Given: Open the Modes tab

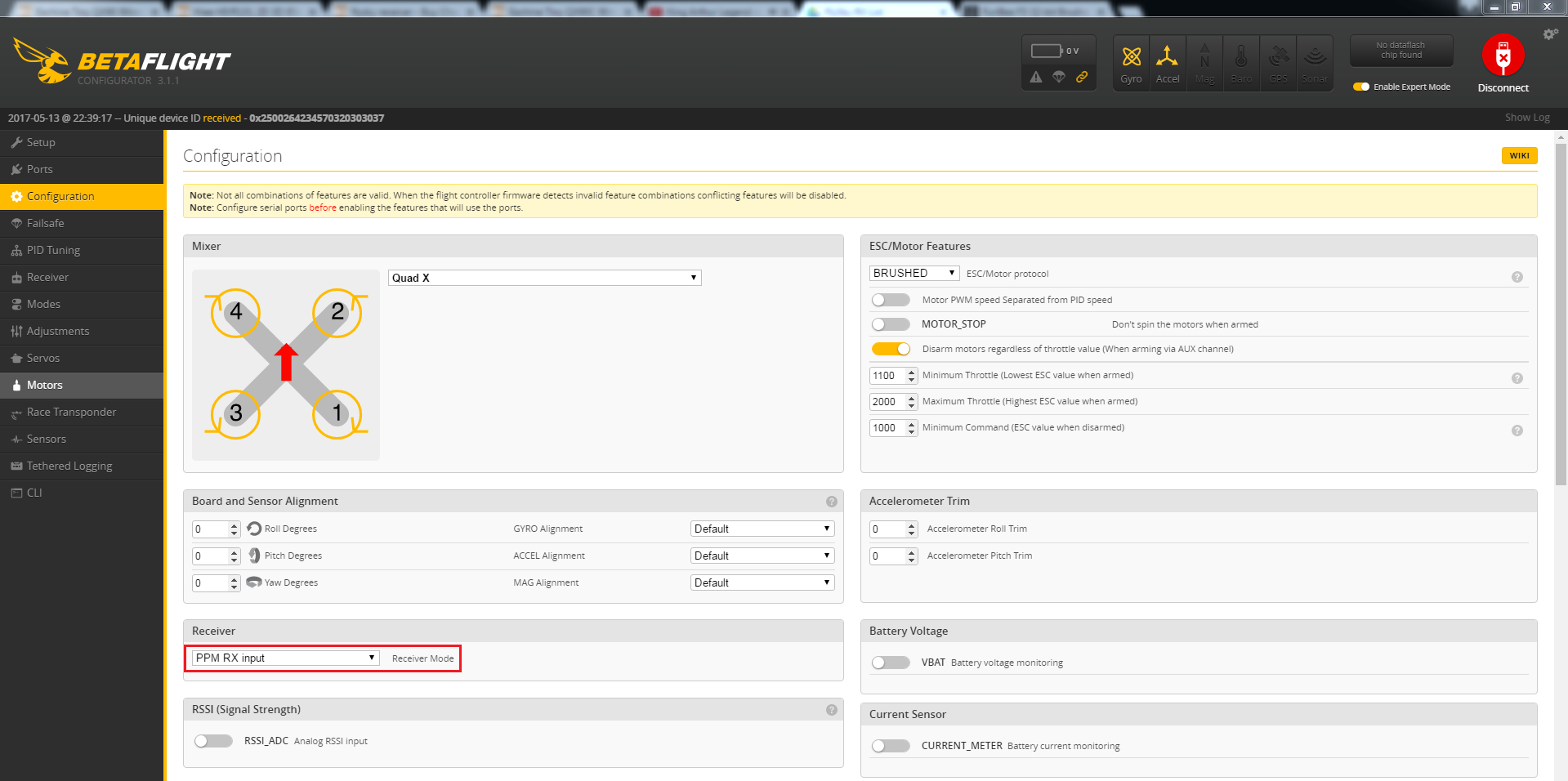Looking at the screenshot, I should click(82, 304).
